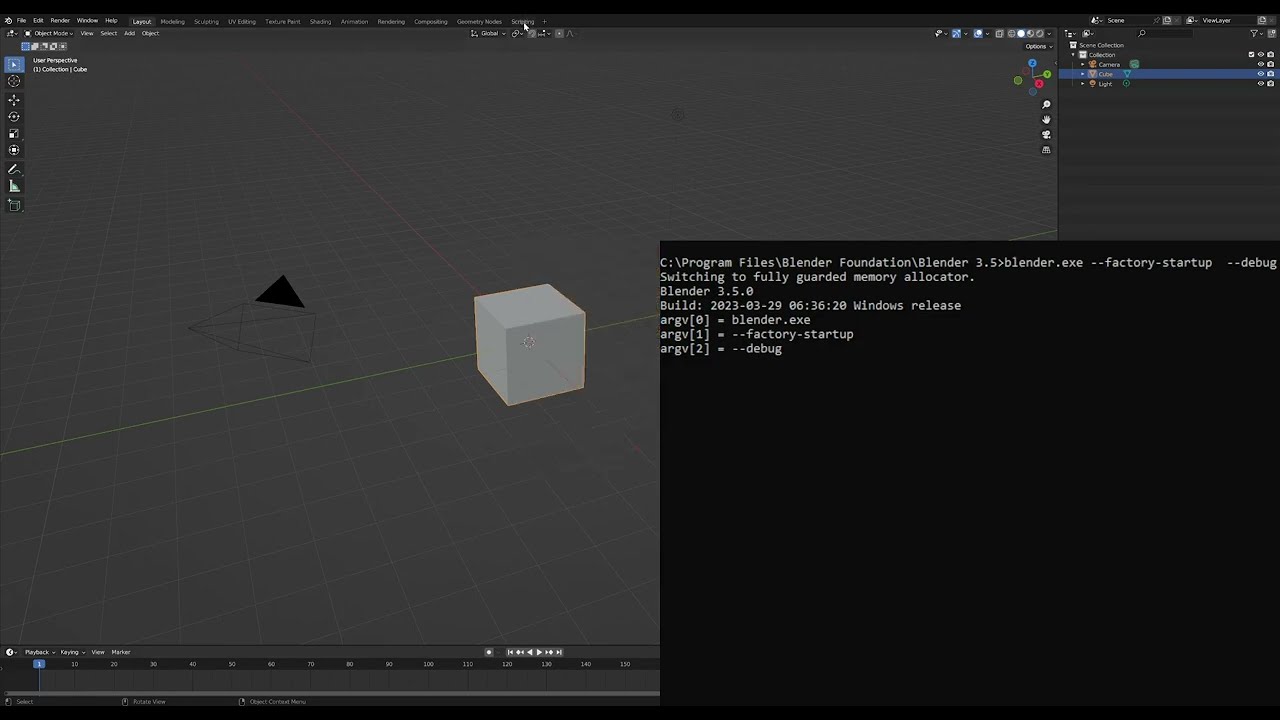1280x720 pixels.
Task: Select the Add Cube tool
Action: 14,205
